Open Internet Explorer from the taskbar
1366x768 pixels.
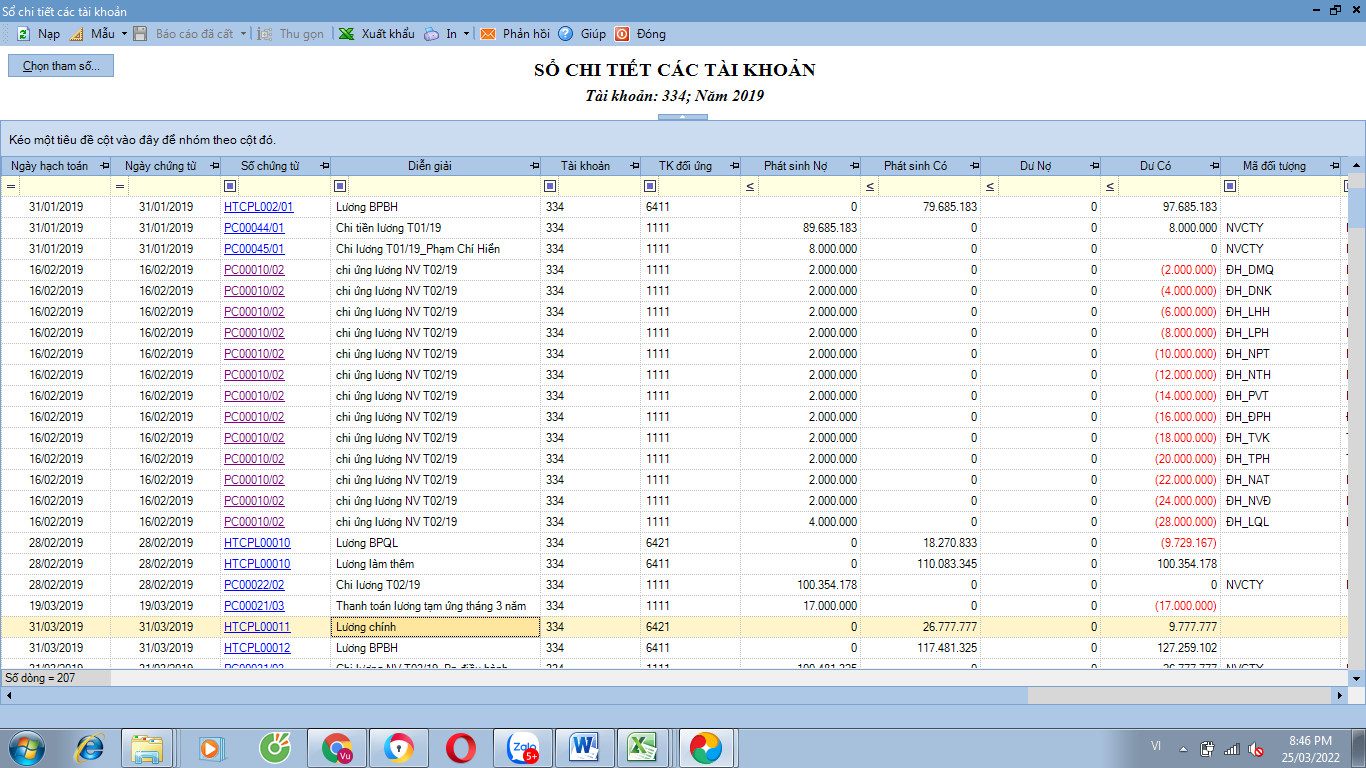90,747
